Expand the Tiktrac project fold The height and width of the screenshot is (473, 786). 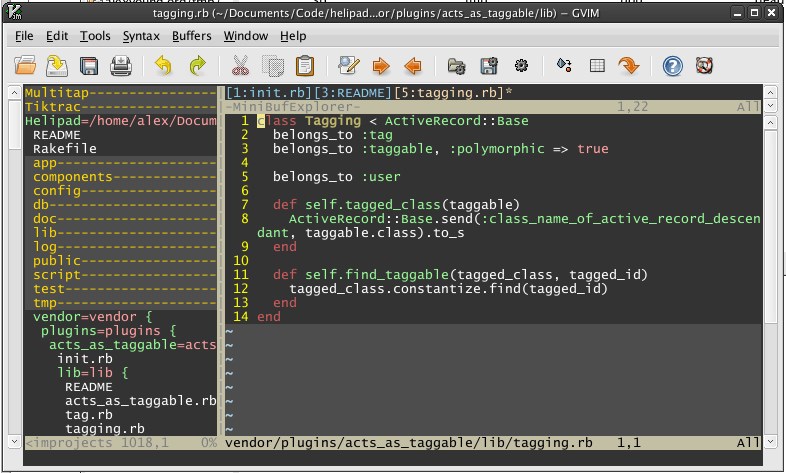120,107
